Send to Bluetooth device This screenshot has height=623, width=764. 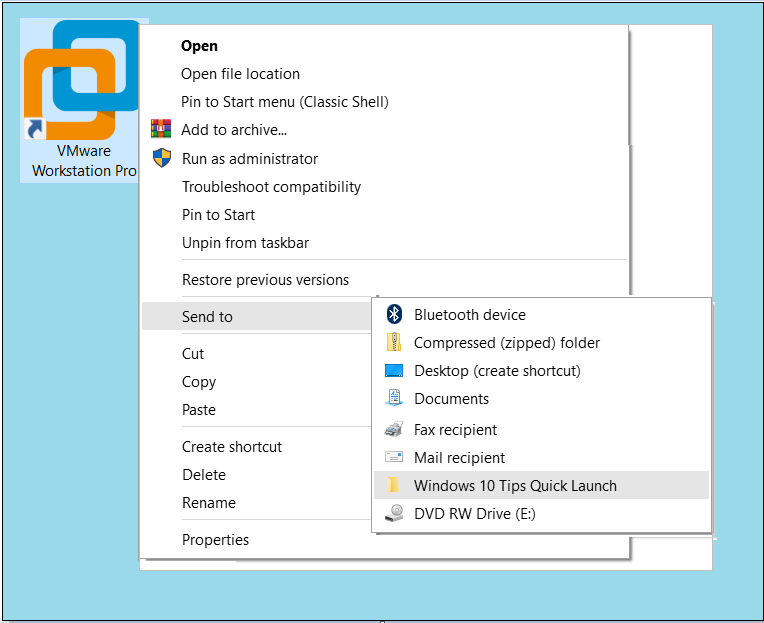pos(541,315)
